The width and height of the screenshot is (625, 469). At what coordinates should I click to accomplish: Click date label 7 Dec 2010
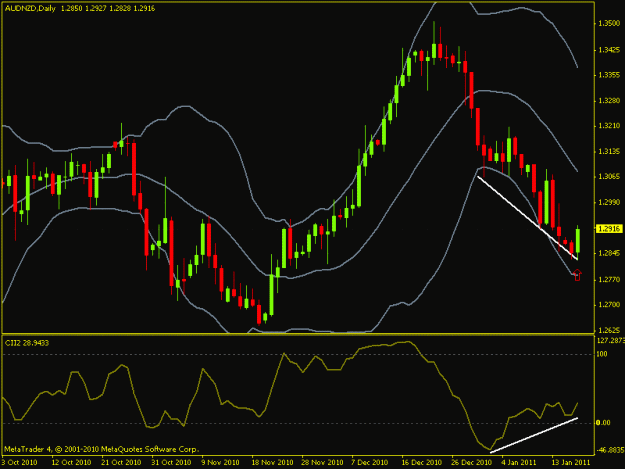(369, 462)
